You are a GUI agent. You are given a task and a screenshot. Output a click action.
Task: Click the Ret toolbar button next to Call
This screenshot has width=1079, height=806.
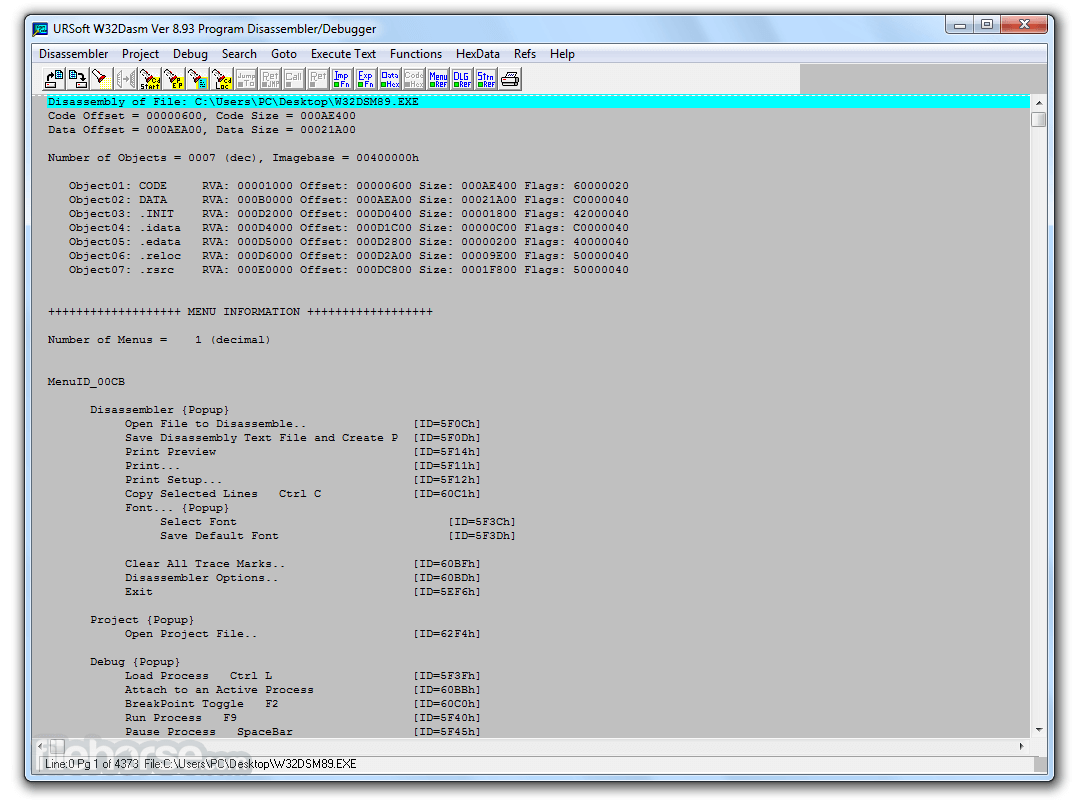point(318,79)
